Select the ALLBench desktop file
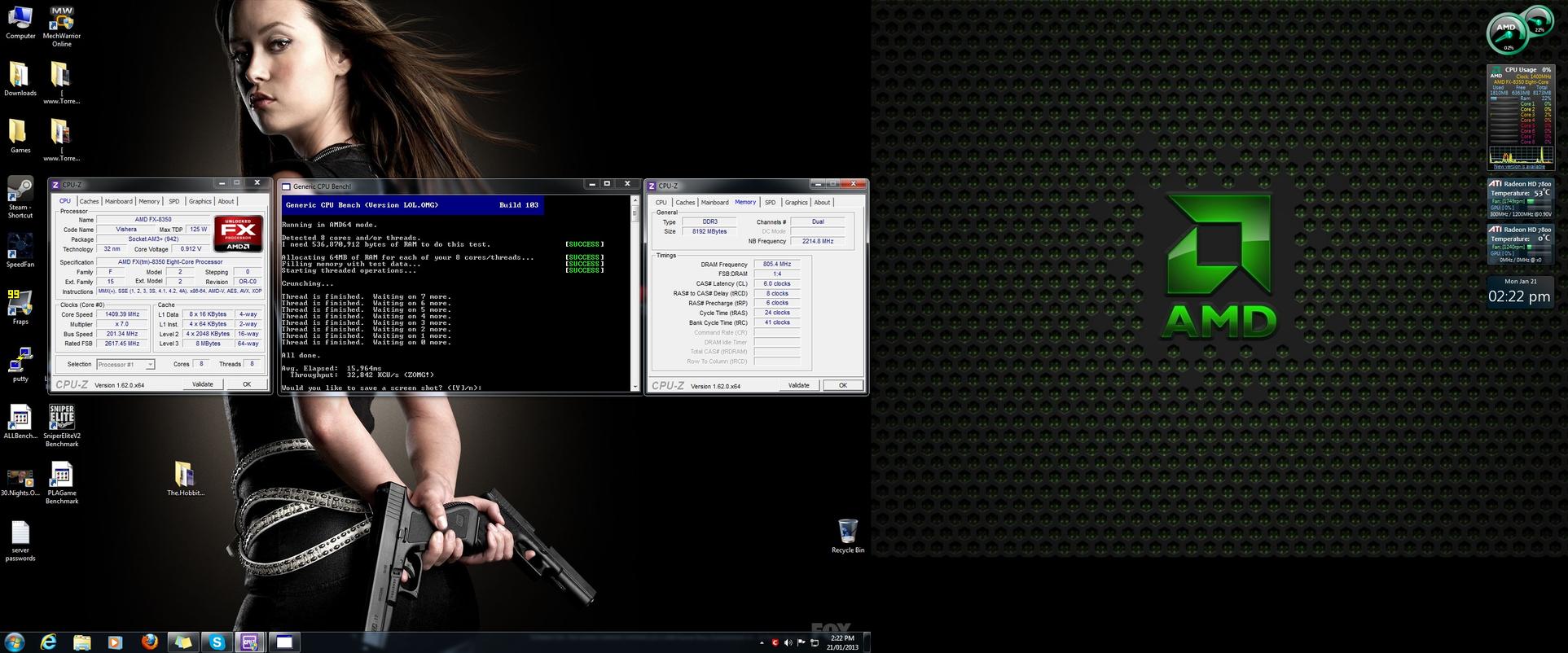The image size is (1568, 653). [x=20, y=422]
